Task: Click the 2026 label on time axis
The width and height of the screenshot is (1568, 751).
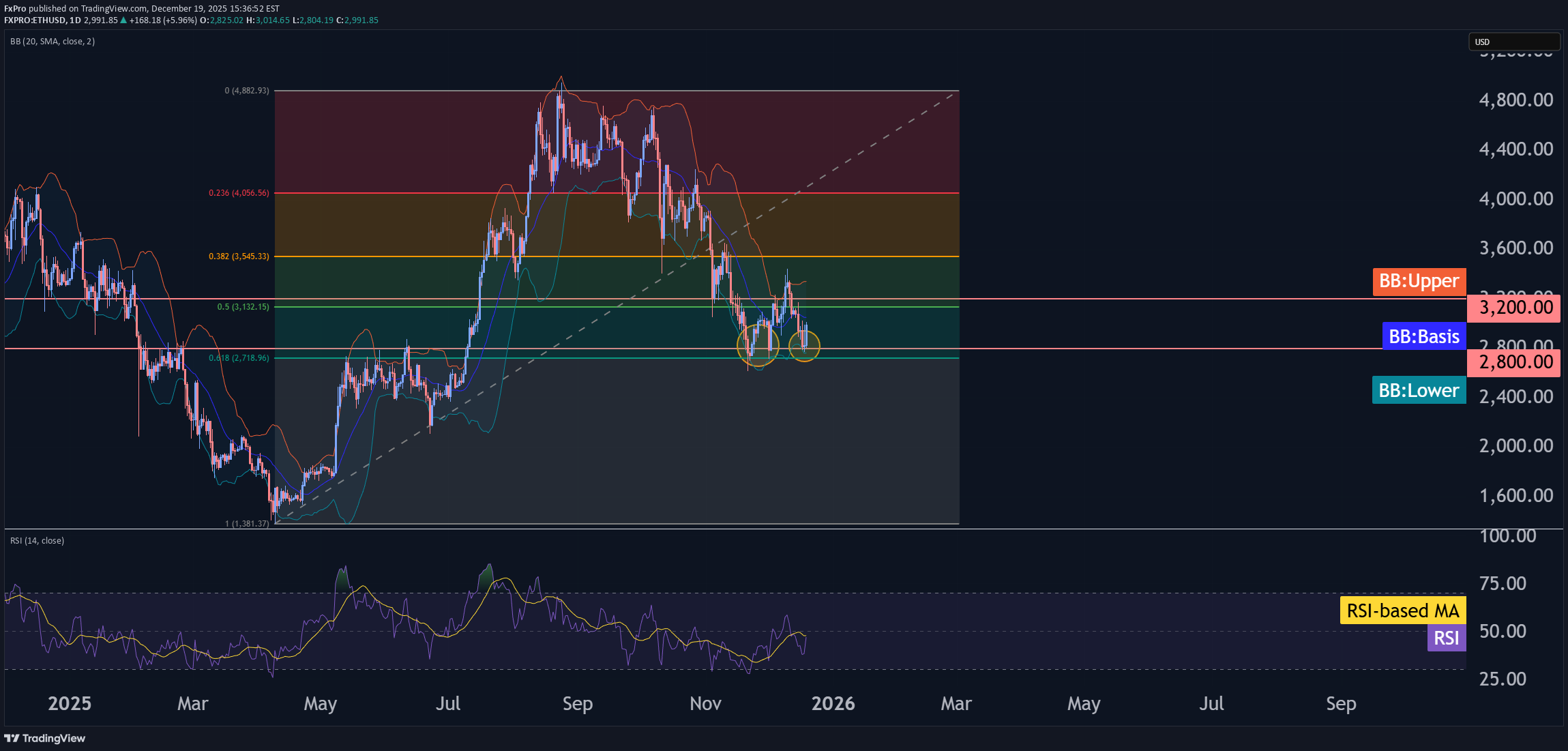Action: 832,703
